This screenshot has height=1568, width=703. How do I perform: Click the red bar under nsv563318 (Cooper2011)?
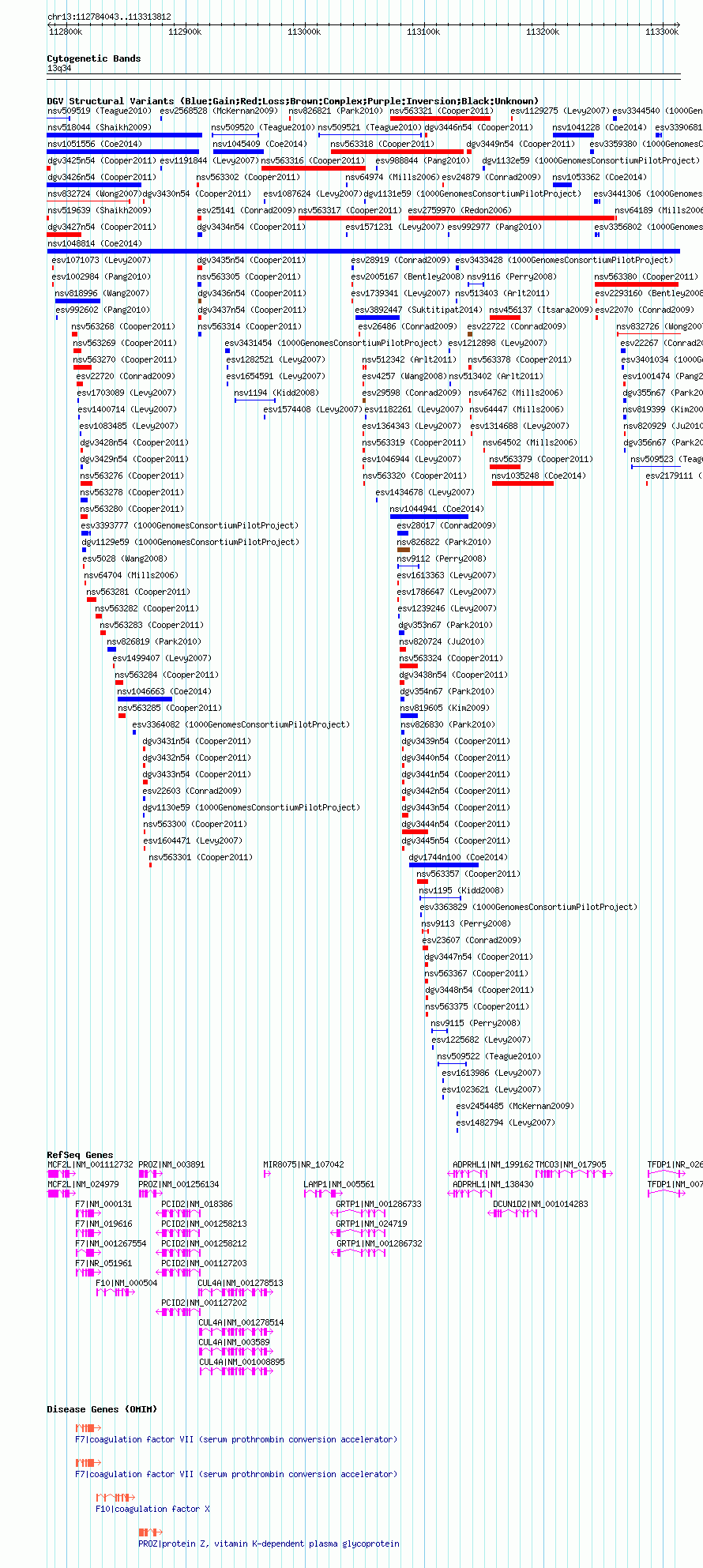397,152
